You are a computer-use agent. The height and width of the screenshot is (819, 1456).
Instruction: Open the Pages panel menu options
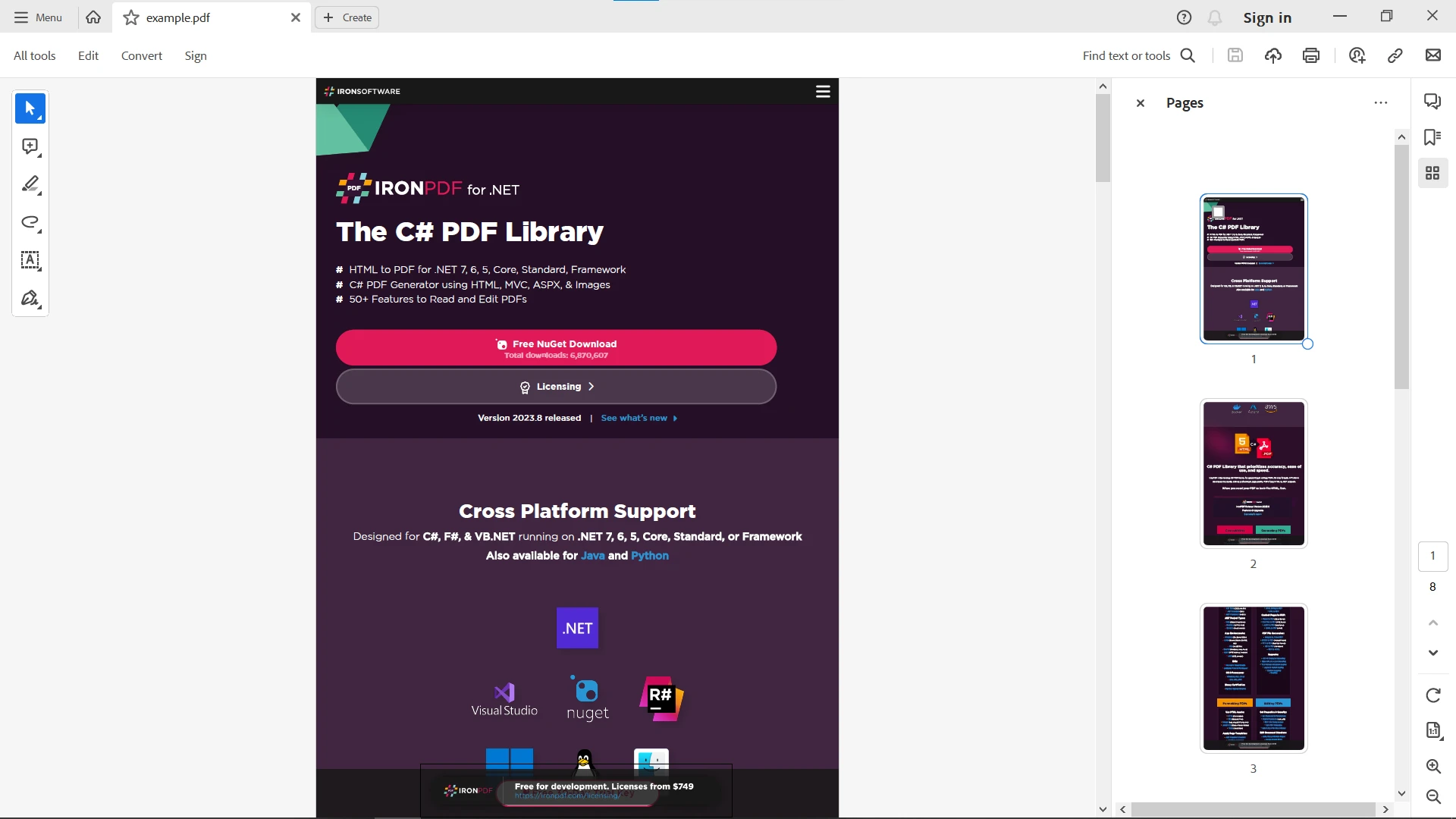click(x=1381, y=103)
